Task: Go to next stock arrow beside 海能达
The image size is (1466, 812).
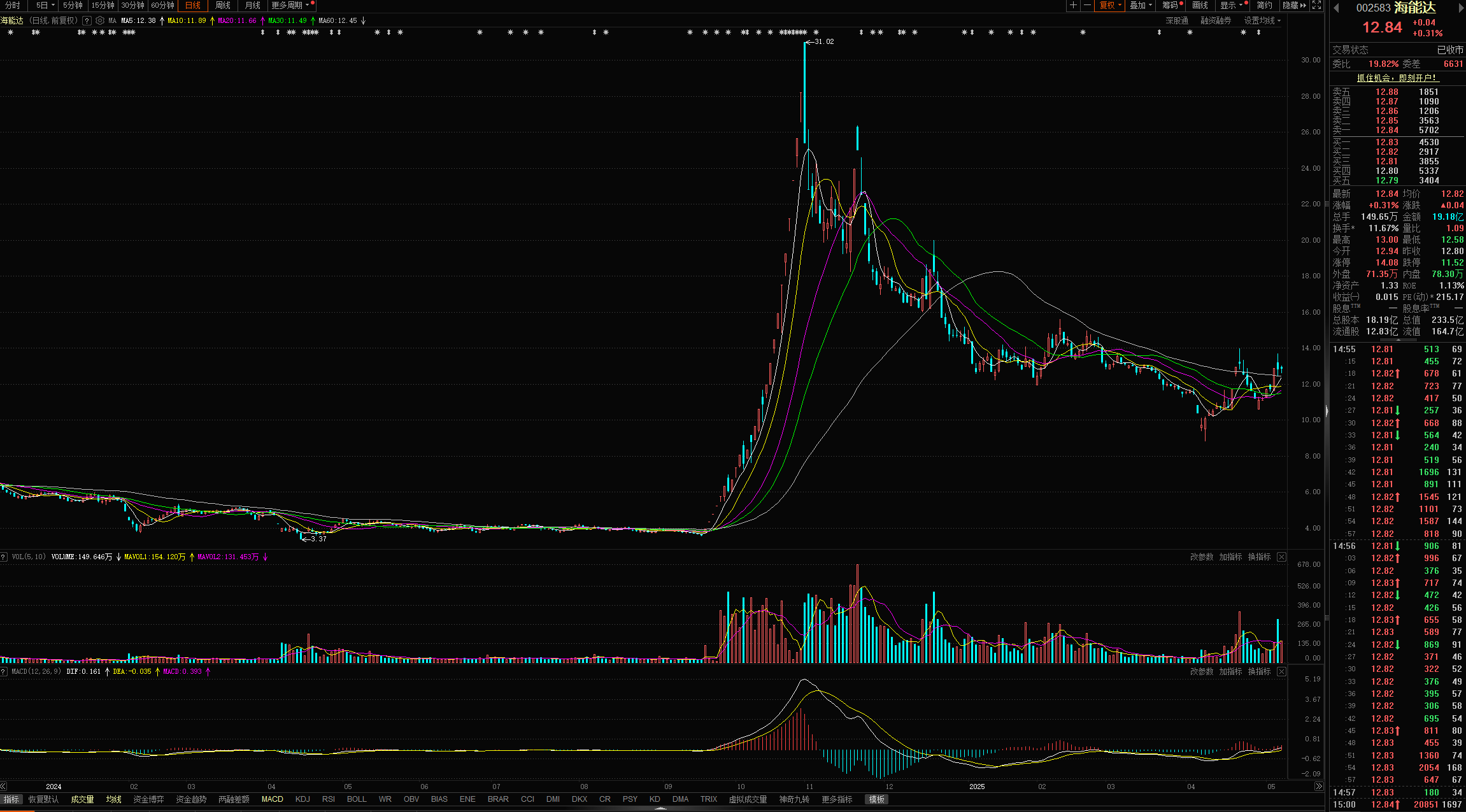Action: pyautogui.click(x=1461, y=8)
